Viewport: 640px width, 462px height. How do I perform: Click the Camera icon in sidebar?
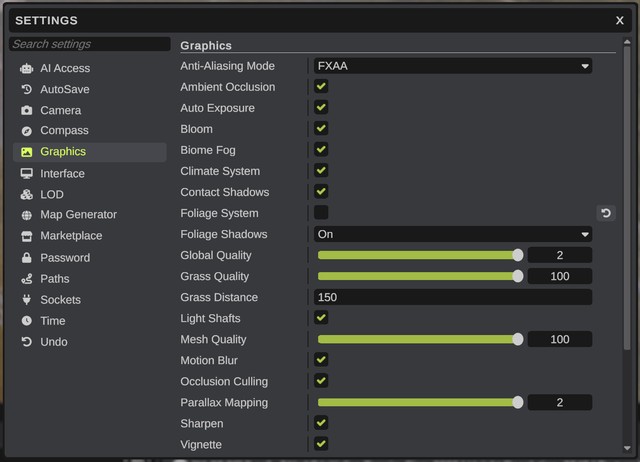(x=27, y=110)
